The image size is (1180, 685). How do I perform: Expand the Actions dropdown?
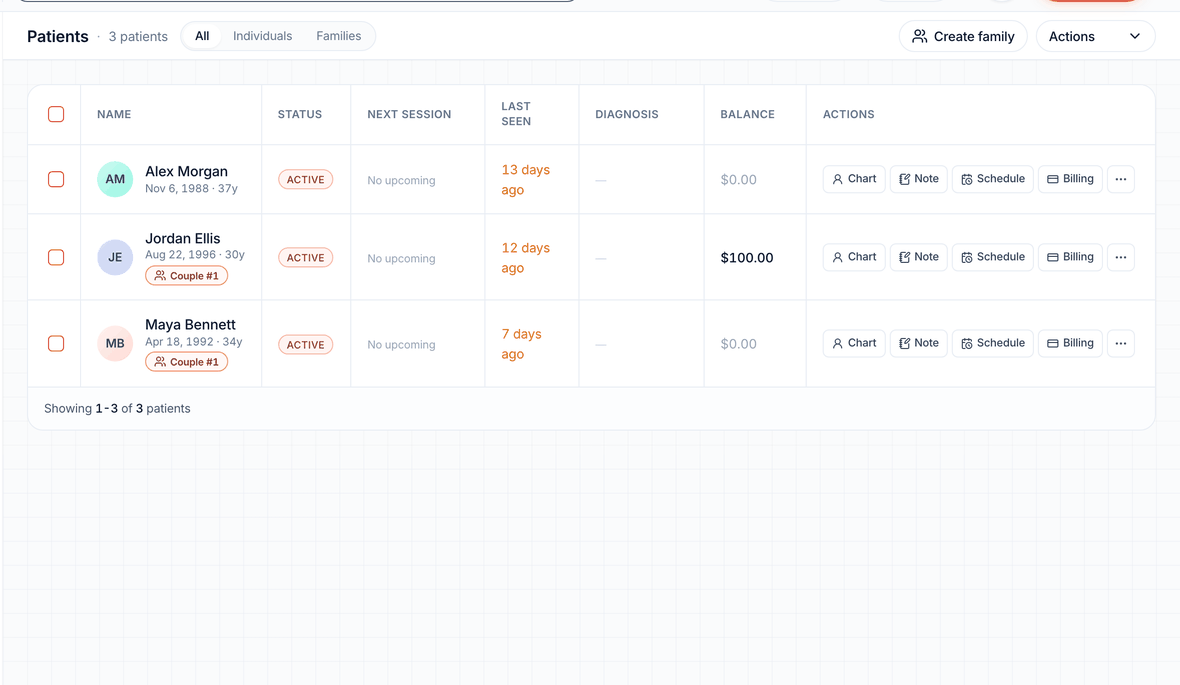tap(1095, 36)
